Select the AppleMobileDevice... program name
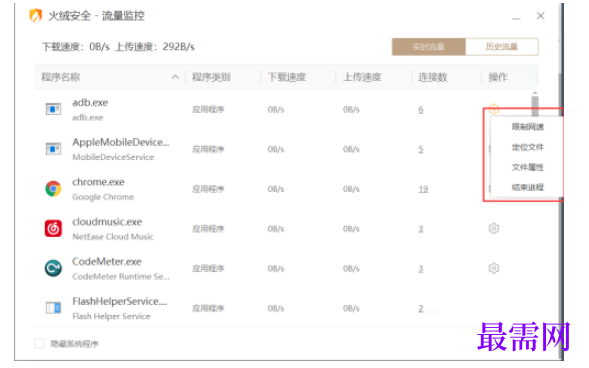The width and height of the screenshot is (589, 368). [121, 142]
